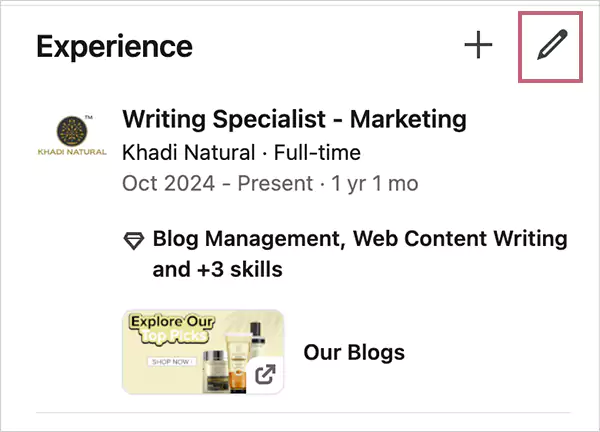Click the pencil icon to edit experience
The height and width of the screenshot is (432, 600).
click(x=552, y=46)
